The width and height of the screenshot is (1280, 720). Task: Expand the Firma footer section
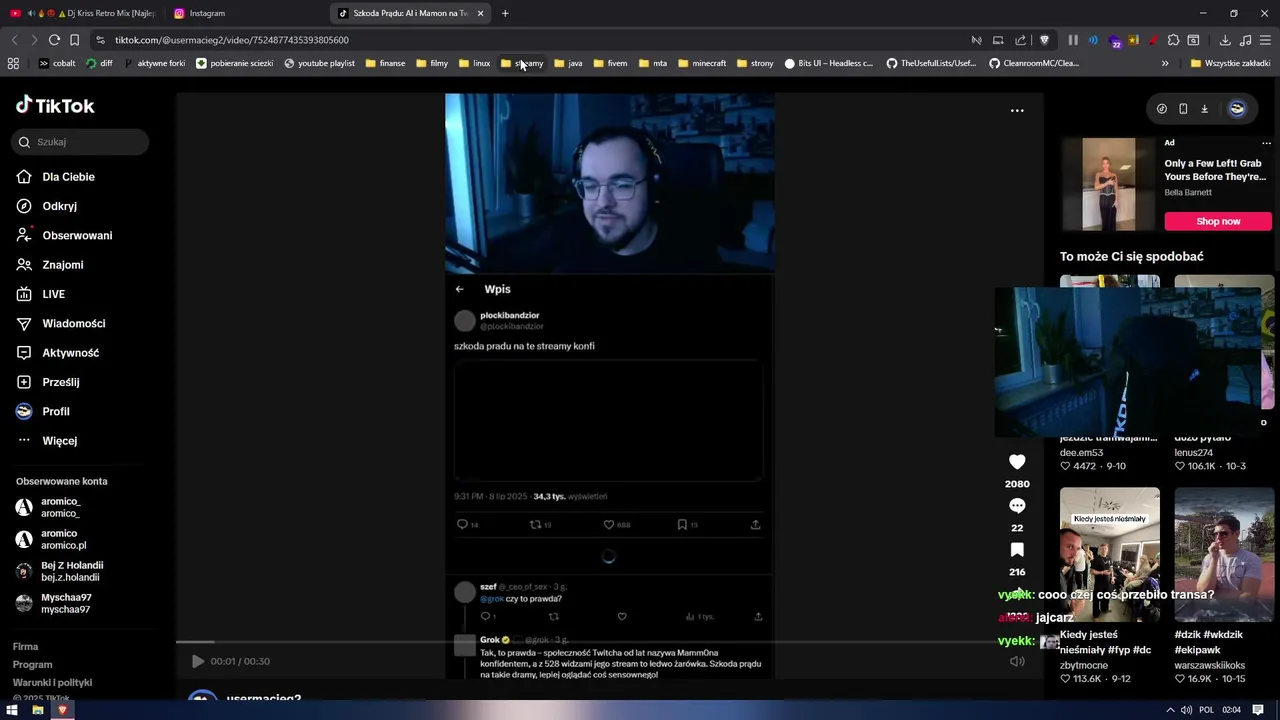[x=26, y=647]
